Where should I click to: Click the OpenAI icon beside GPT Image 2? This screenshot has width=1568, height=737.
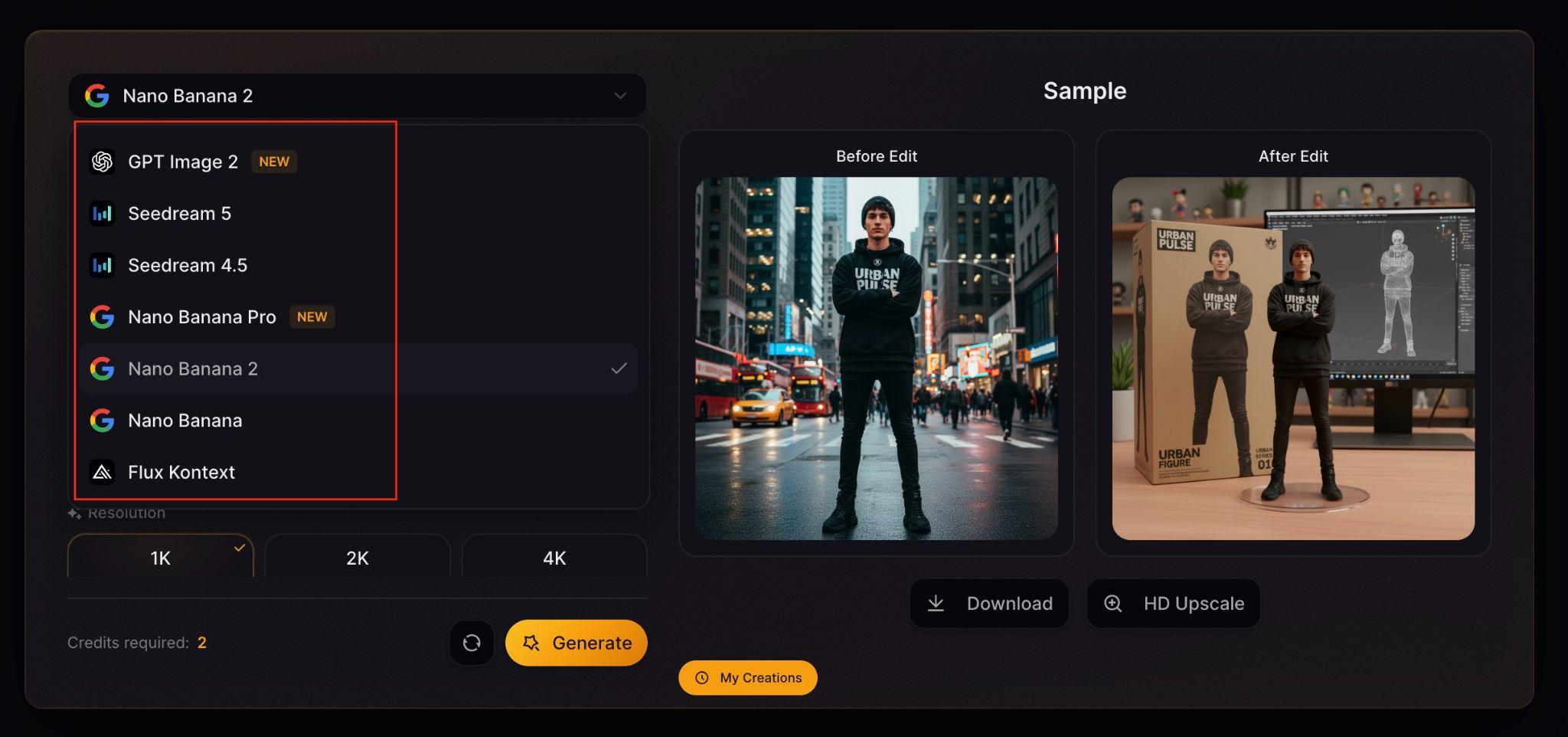[102, 162]
